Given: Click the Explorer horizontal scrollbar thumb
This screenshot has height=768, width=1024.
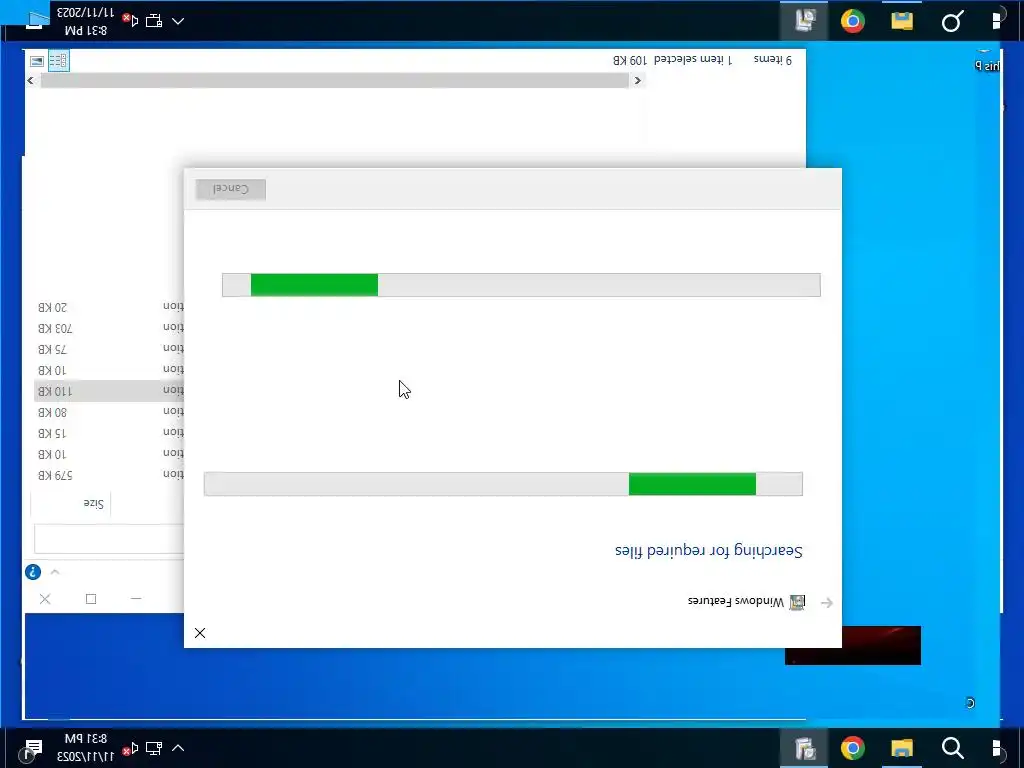Looking at the screenshot, I should click(335, 80).
